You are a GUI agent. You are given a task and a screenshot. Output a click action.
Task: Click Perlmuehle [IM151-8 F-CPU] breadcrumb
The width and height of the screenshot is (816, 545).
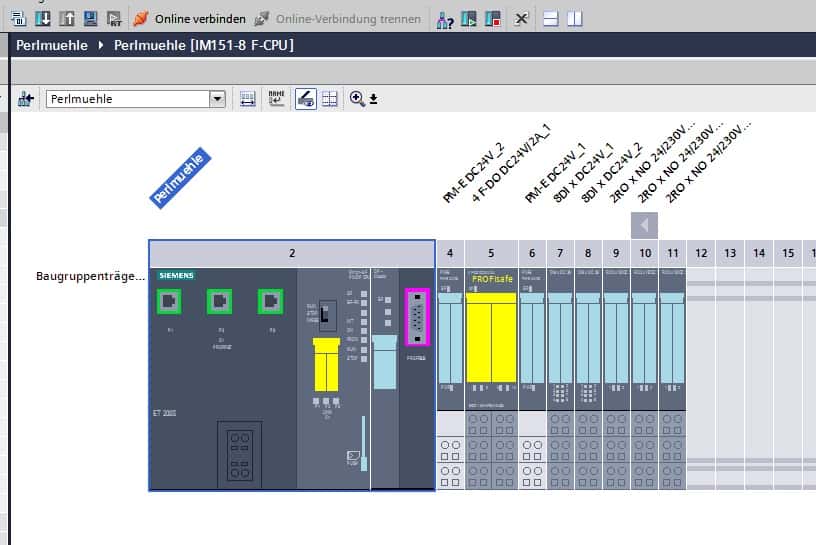[x=204, y=45]
